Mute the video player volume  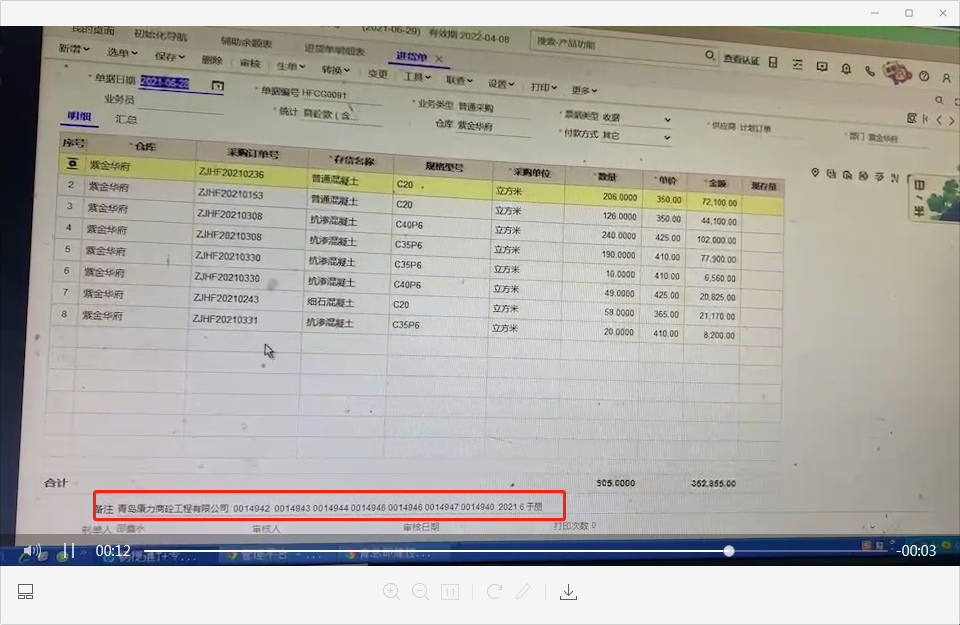[30, 551]
